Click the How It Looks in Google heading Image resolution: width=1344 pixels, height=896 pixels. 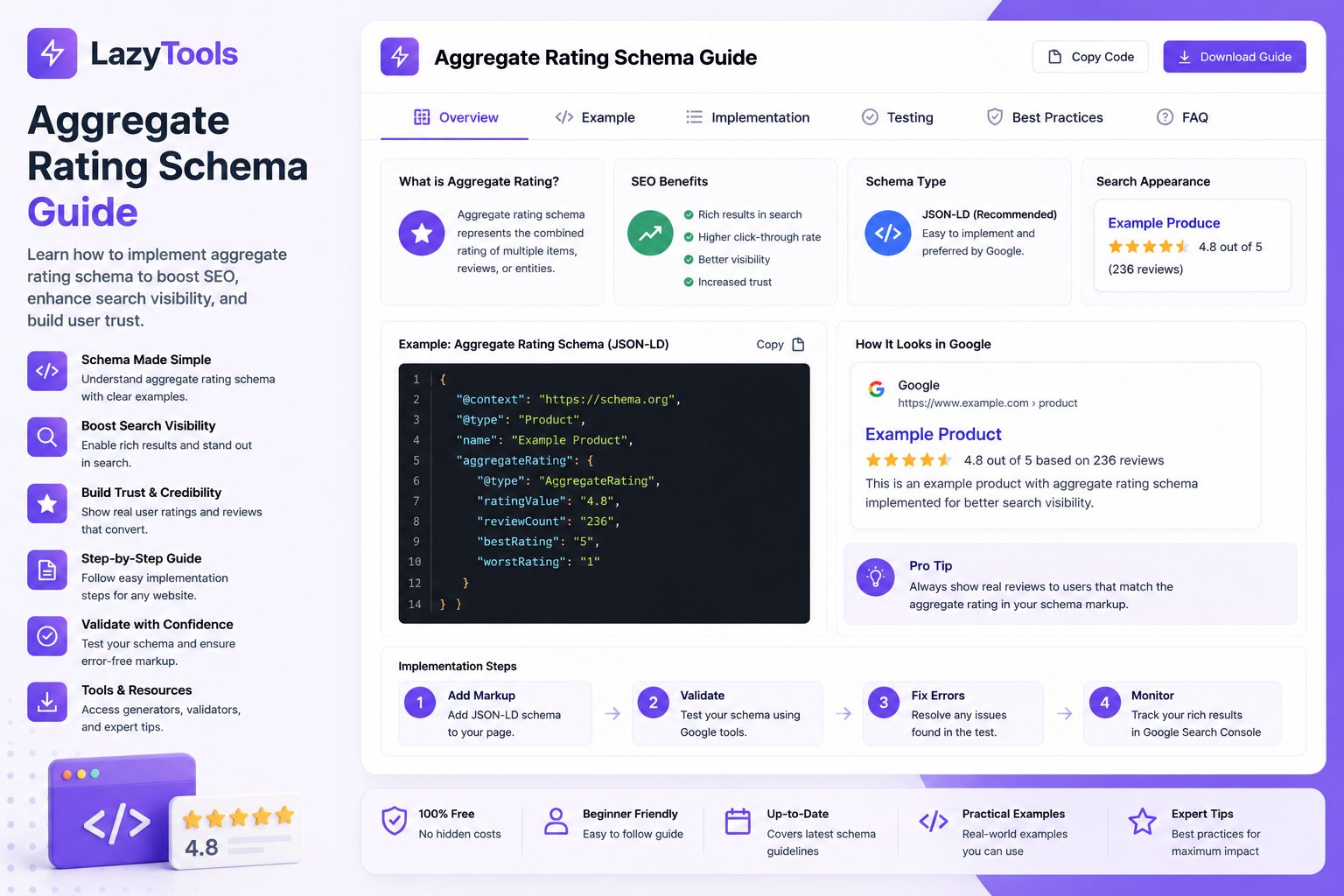pos(923,345)
